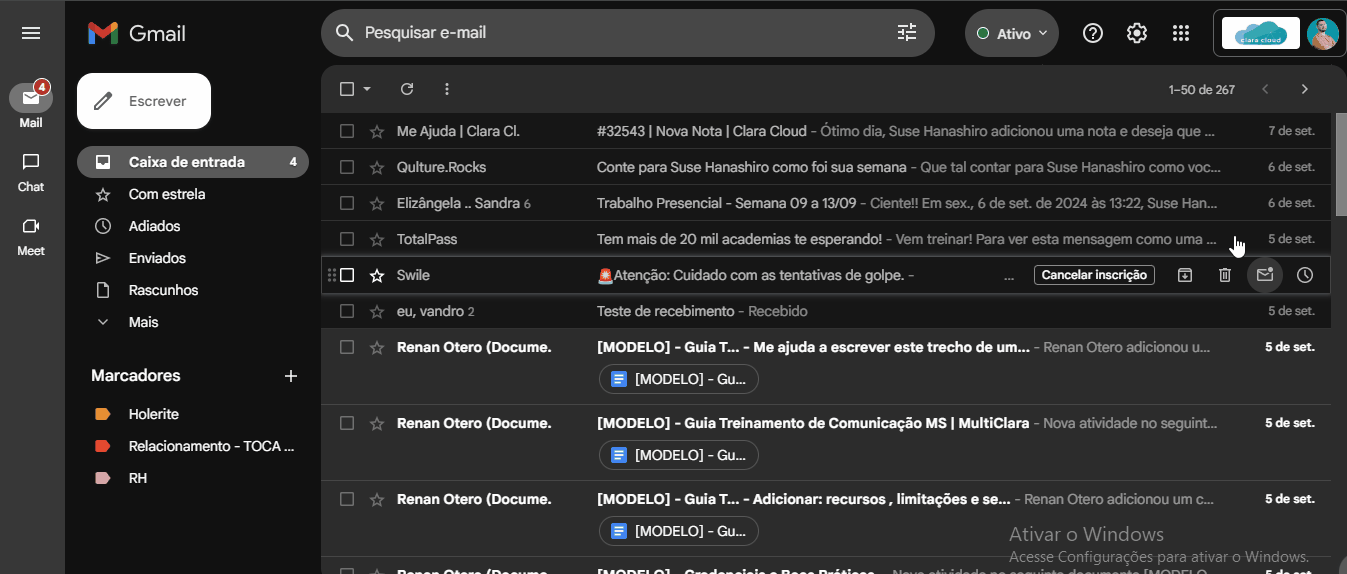This screenshot has height=574, width=1347.
Task: Open the Clara Cloud account avatar
Action: (x=1322, y=33)
